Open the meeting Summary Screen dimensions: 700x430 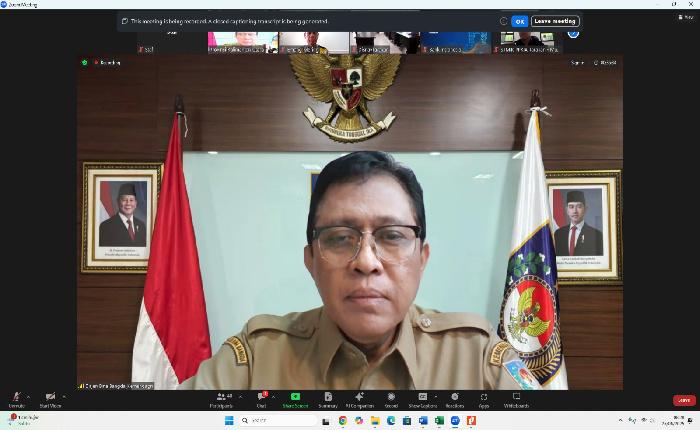click(328, 400)
